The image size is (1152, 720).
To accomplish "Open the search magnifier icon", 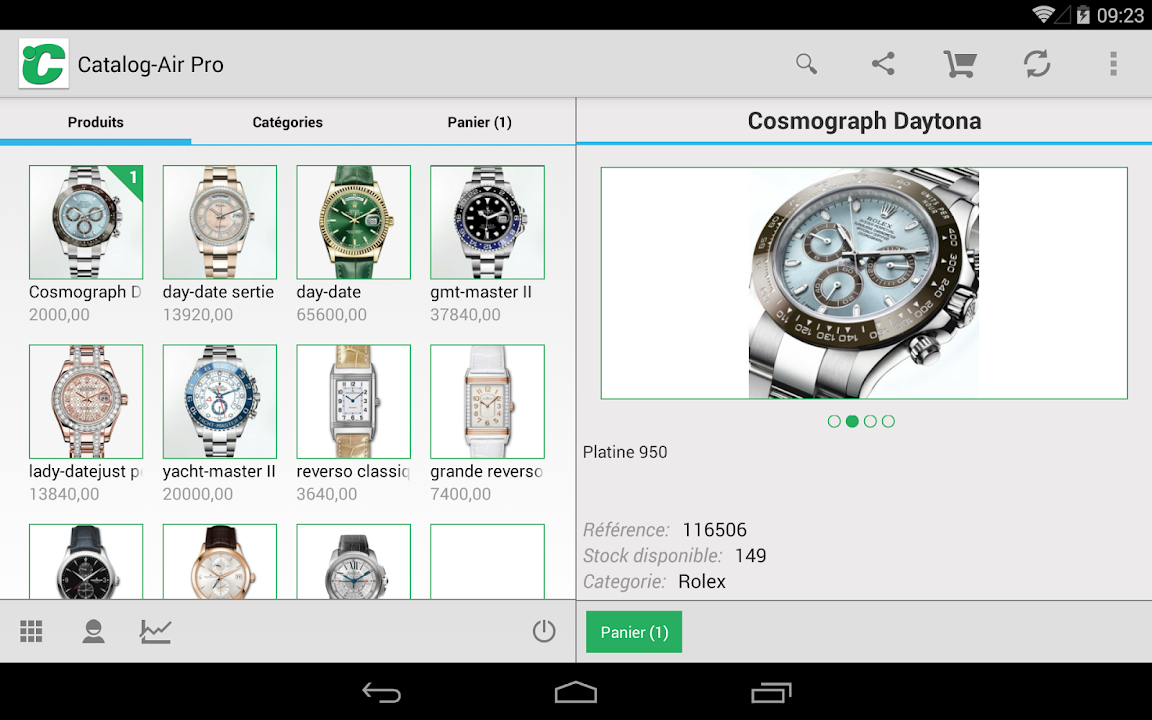I will click(806, 65).
